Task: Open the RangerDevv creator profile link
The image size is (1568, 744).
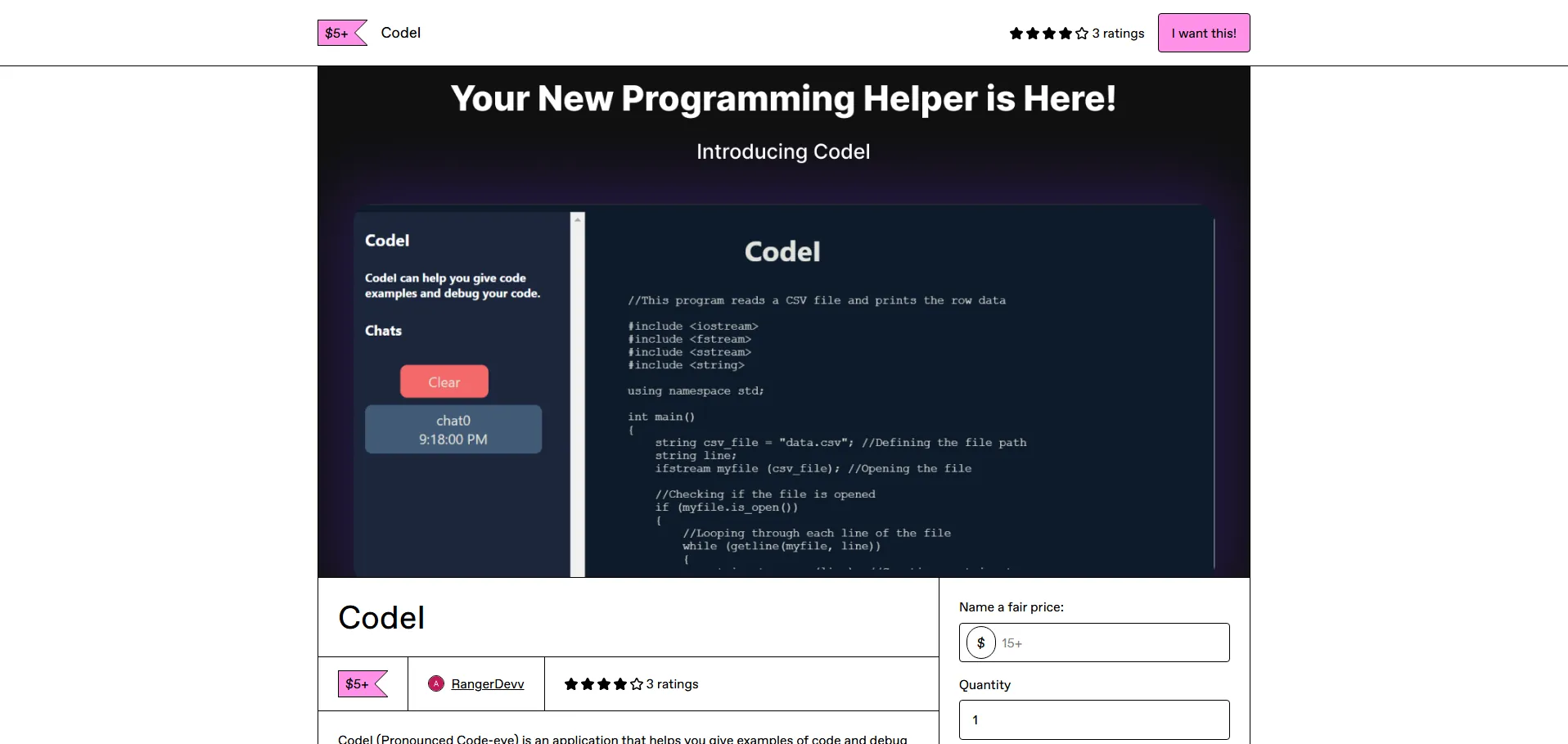Action: (487, 684)
